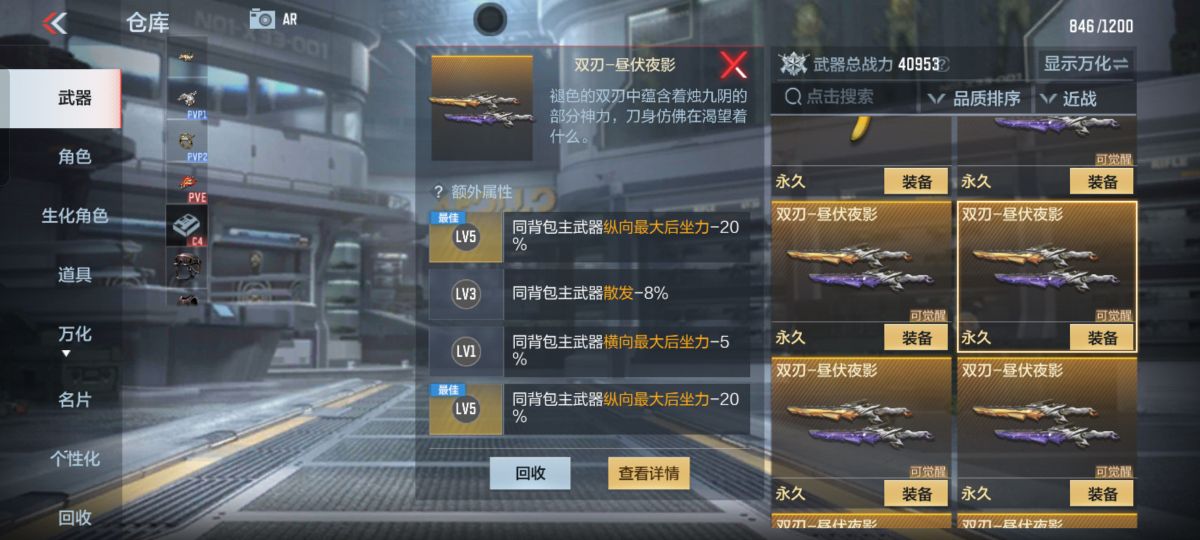Select the LV3 散发-8% attribute
The width and height of the screenshot is (1200, 540).
click(589, 293)
